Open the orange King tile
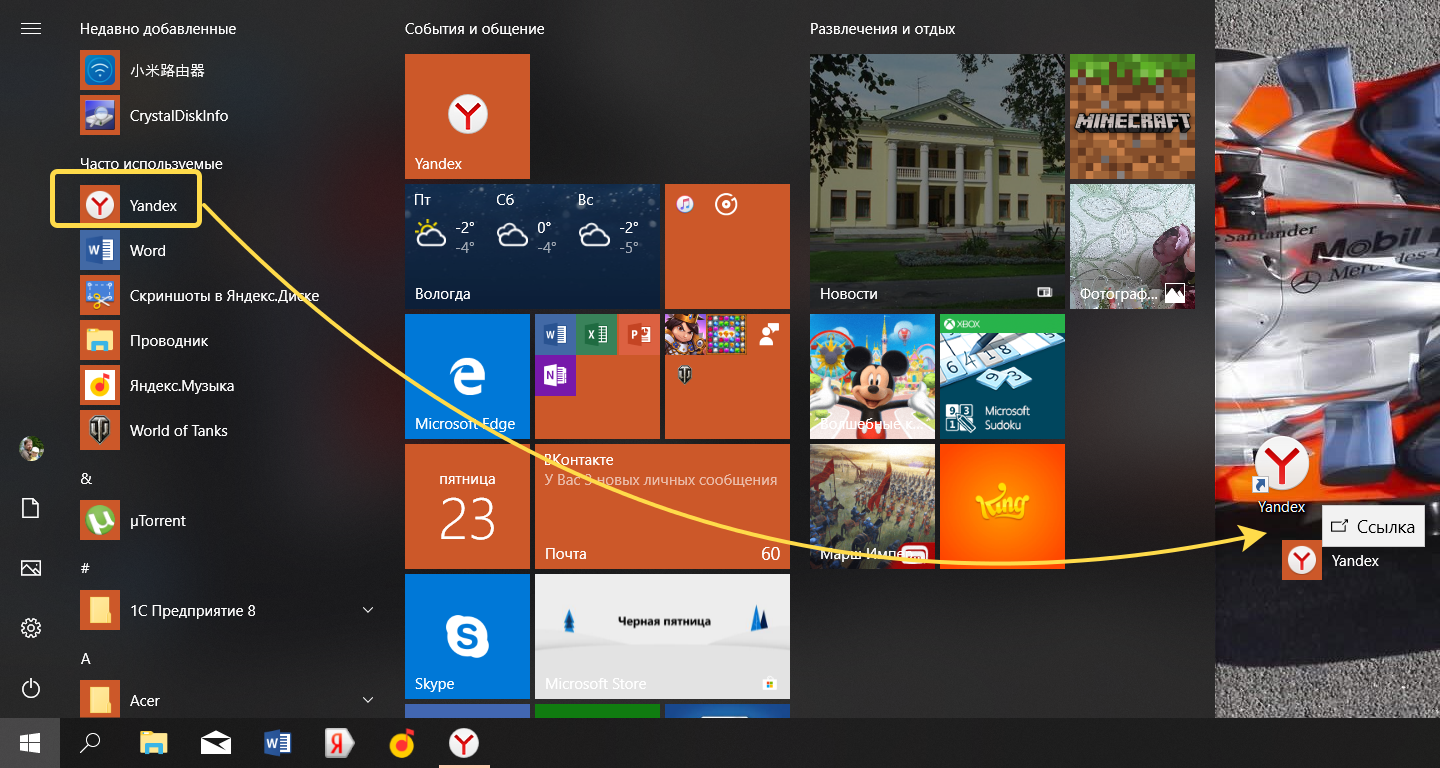The width and height of the screenshot is (1440, 768). (1002, 506)
